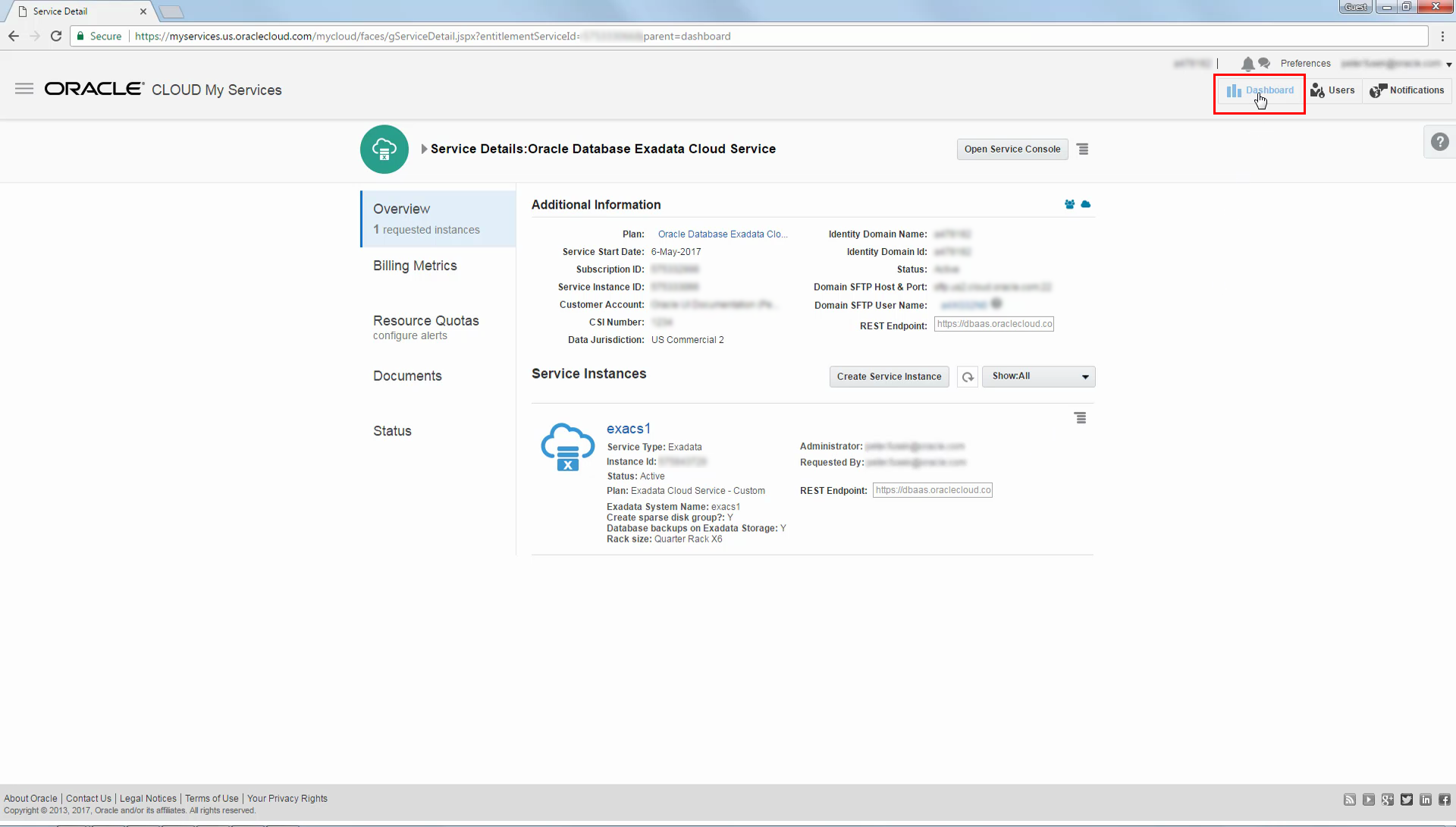Open the exacs1 instance action menu

click(x=1081, y=418)
